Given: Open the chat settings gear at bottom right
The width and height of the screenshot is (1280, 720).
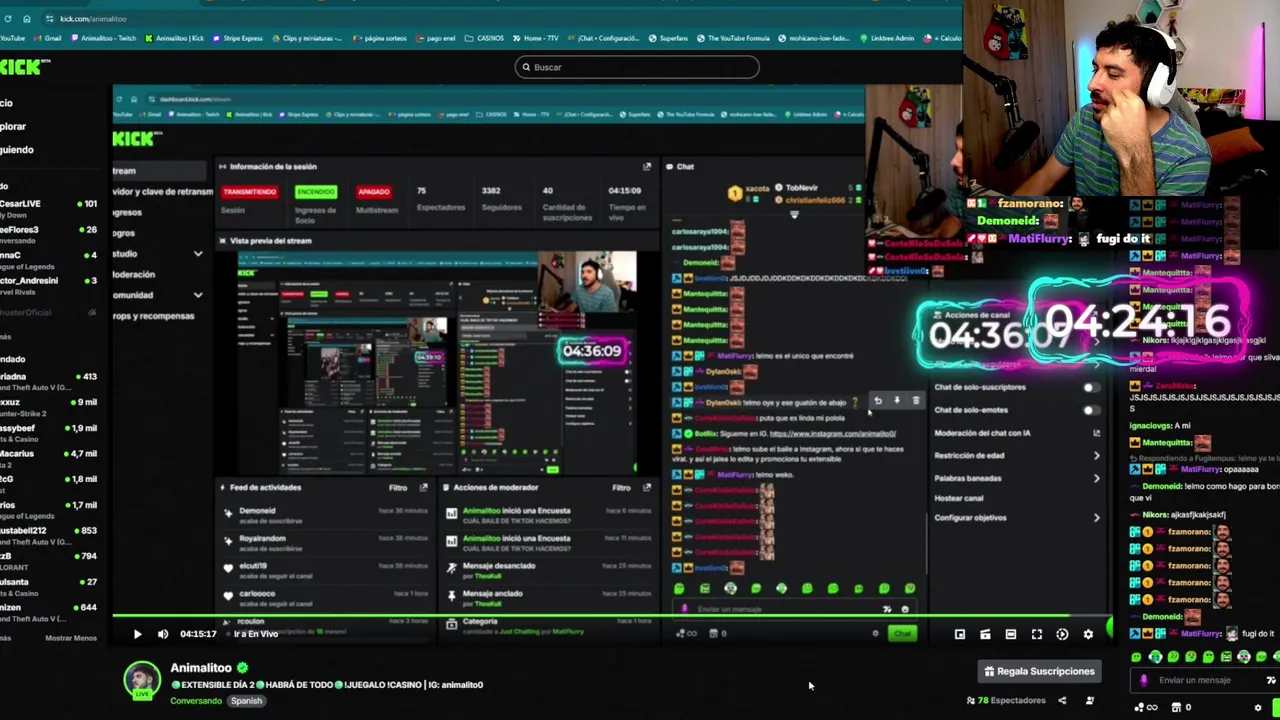Looking at the screenshot, I should pyautogui.click(x=1258, y=708).
